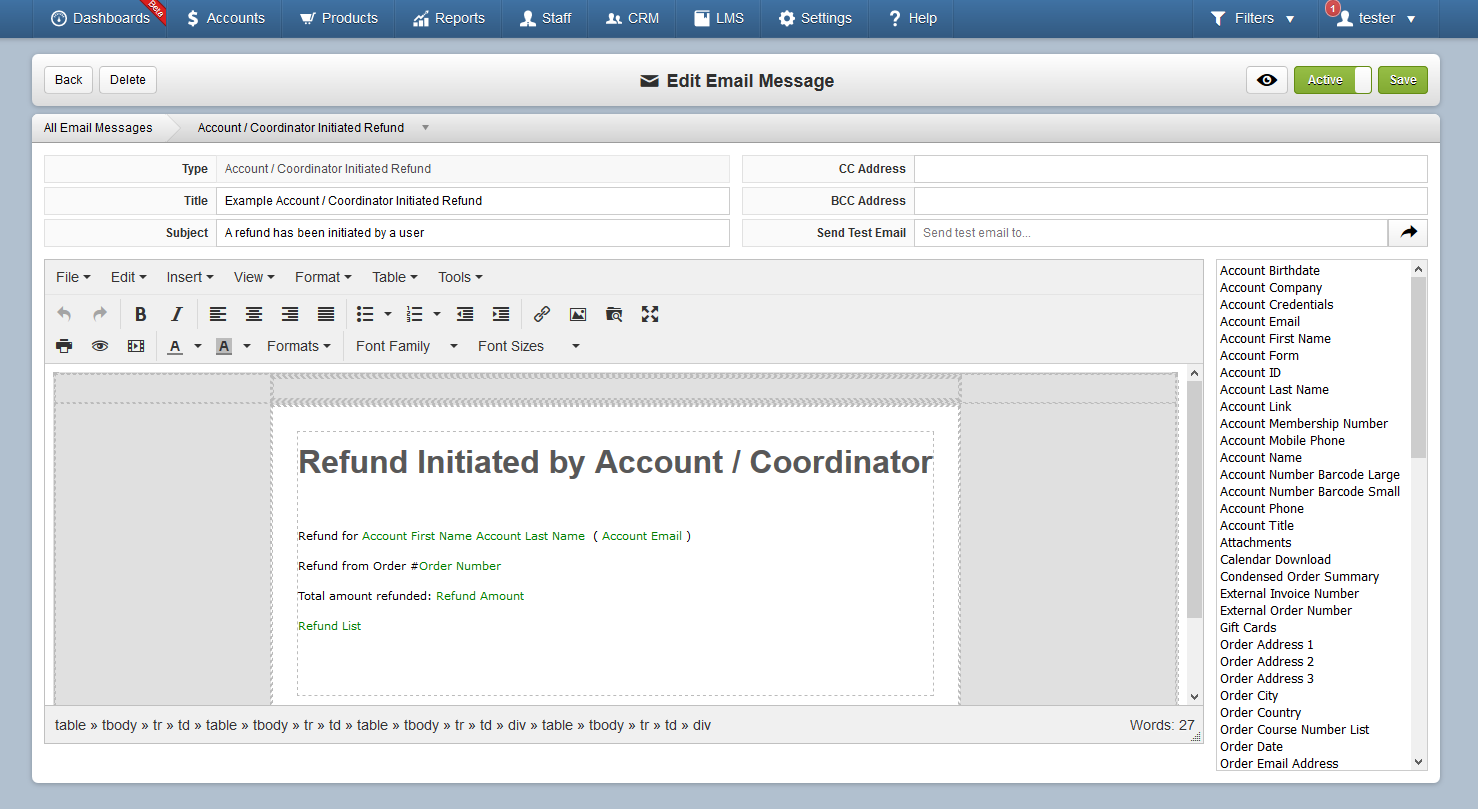Expand the Account / Coordinator Initiated Refund breadcrumb dropdown
The height and width of the screenshot is (809, 1478).
tap(425, 128)
